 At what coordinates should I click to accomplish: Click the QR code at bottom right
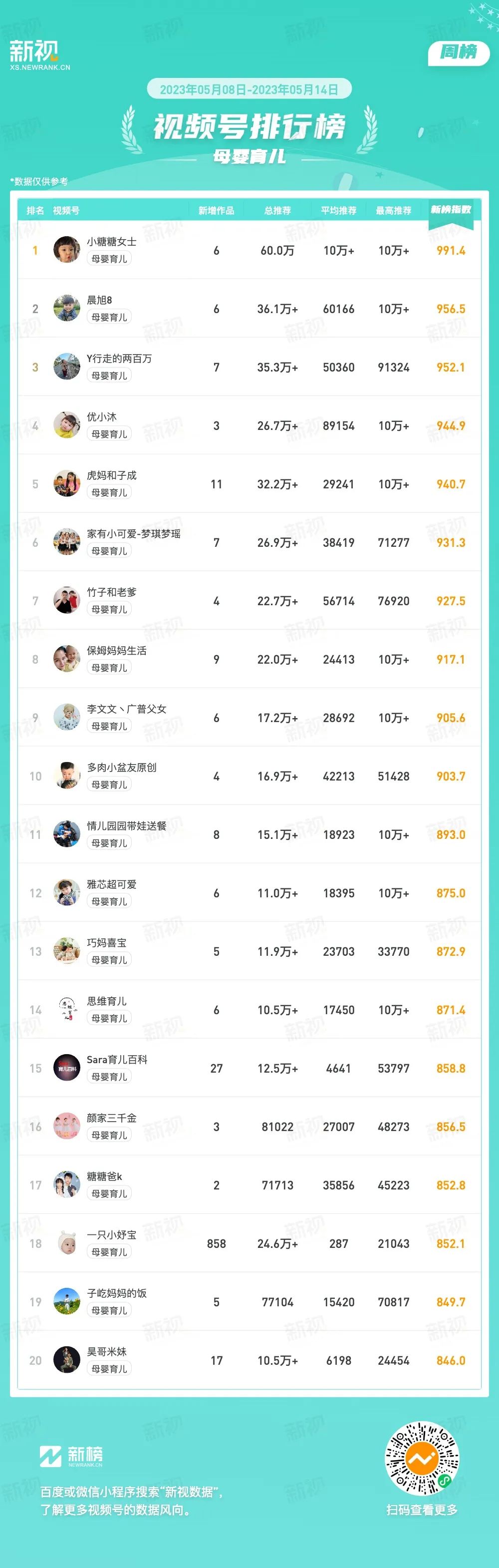coord(422,1459)
